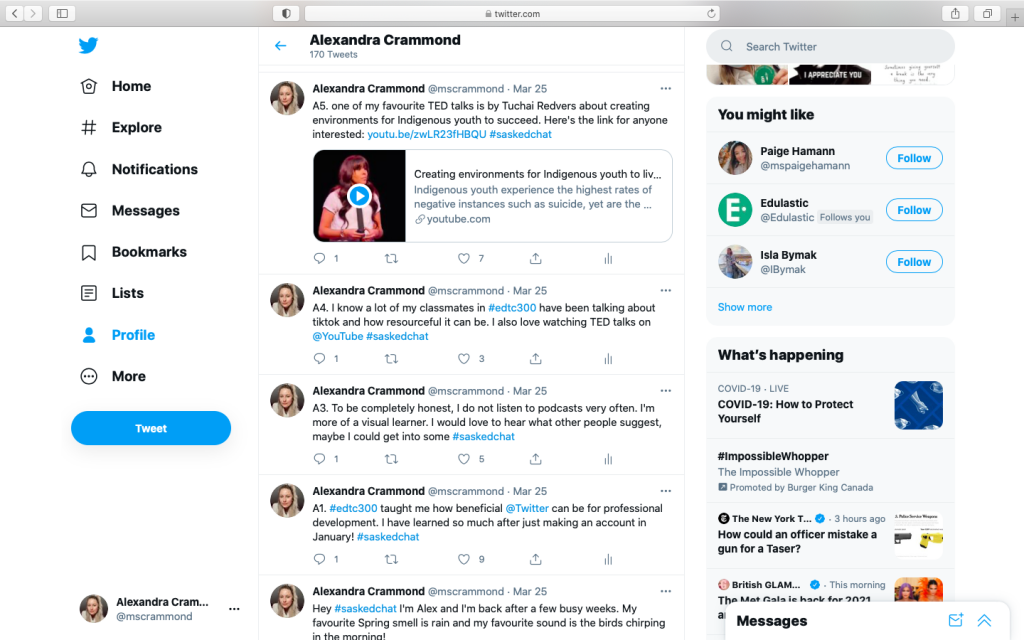Open Bookmarks in the sidebar
This screenshot has height=640, width=1024.
click(x=133, y=252)
